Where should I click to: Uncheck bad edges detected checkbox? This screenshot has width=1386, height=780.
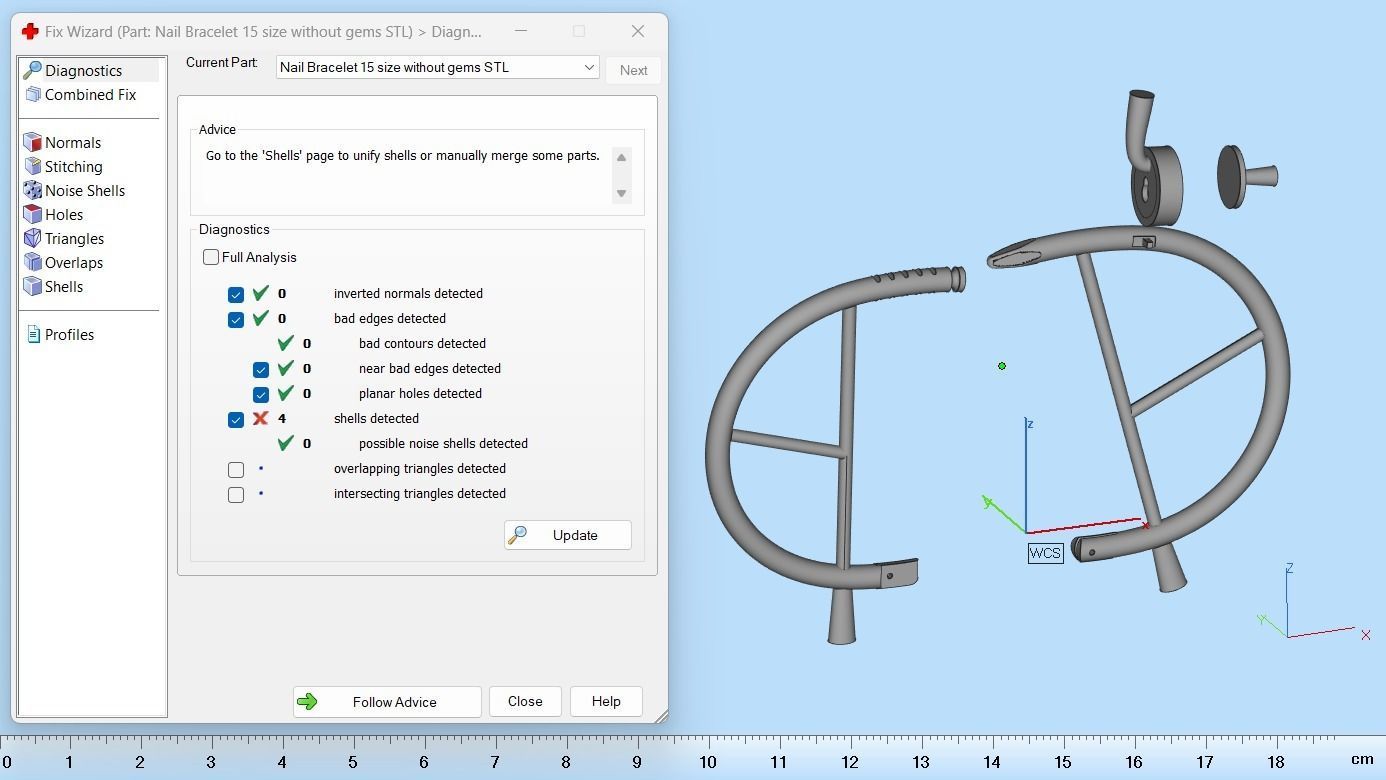pos(236,319)
